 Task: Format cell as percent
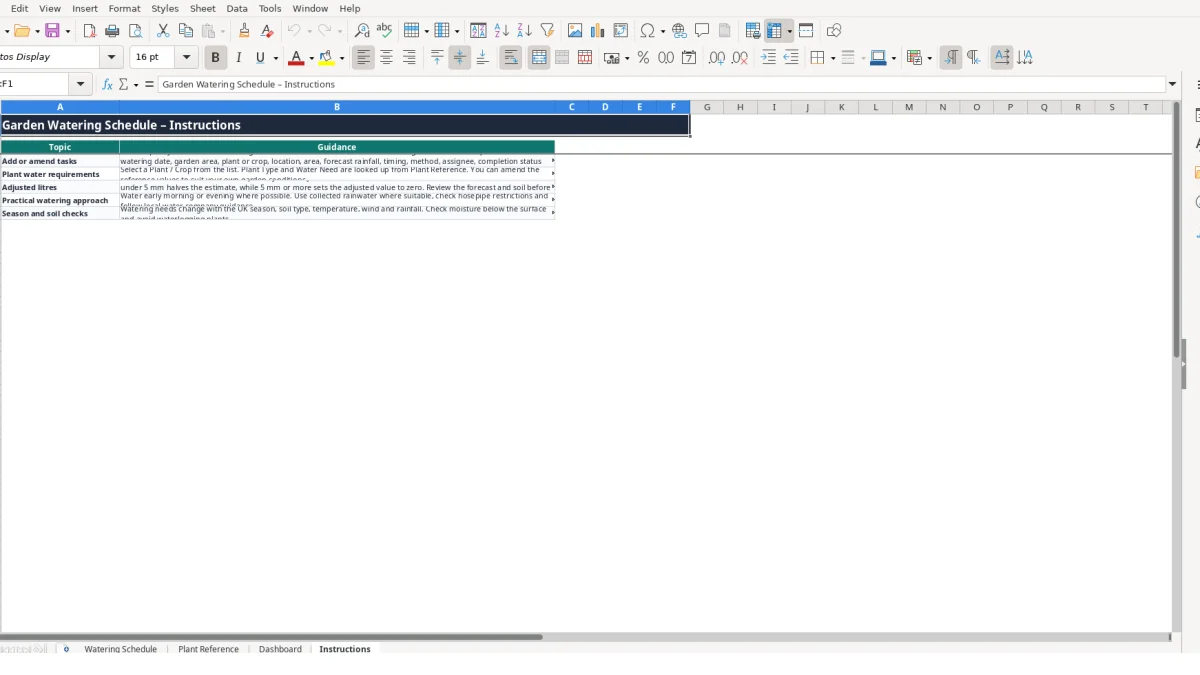pos(643,58)
